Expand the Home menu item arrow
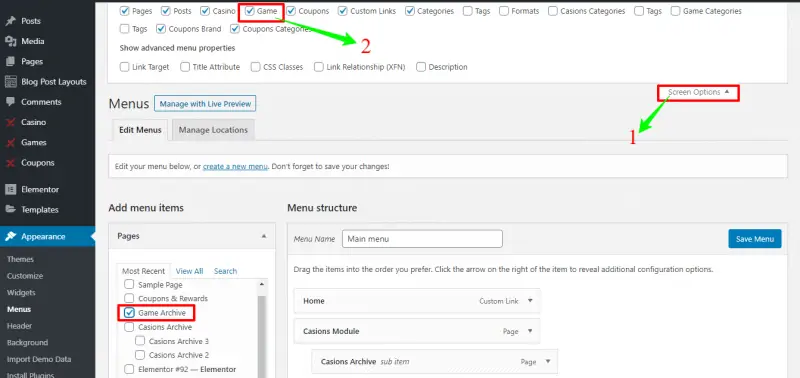The height and width of the screenshot is (378, 800). click(x=530, y=301)
